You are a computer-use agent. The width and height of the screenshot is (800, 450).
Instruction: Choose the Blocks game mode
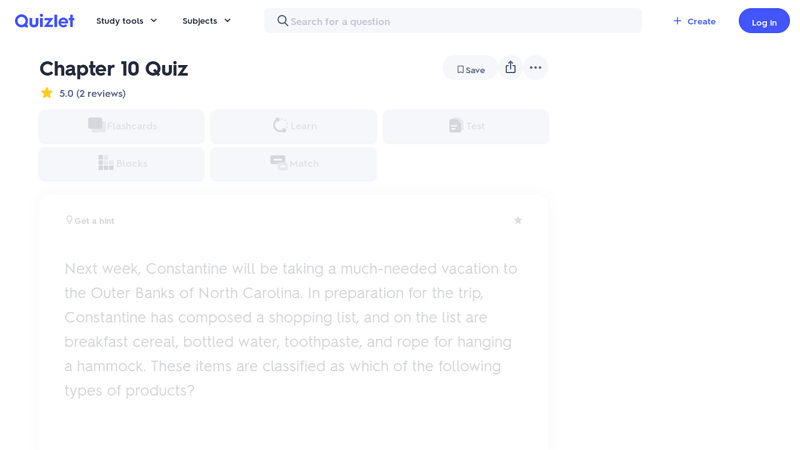(122, 164)
